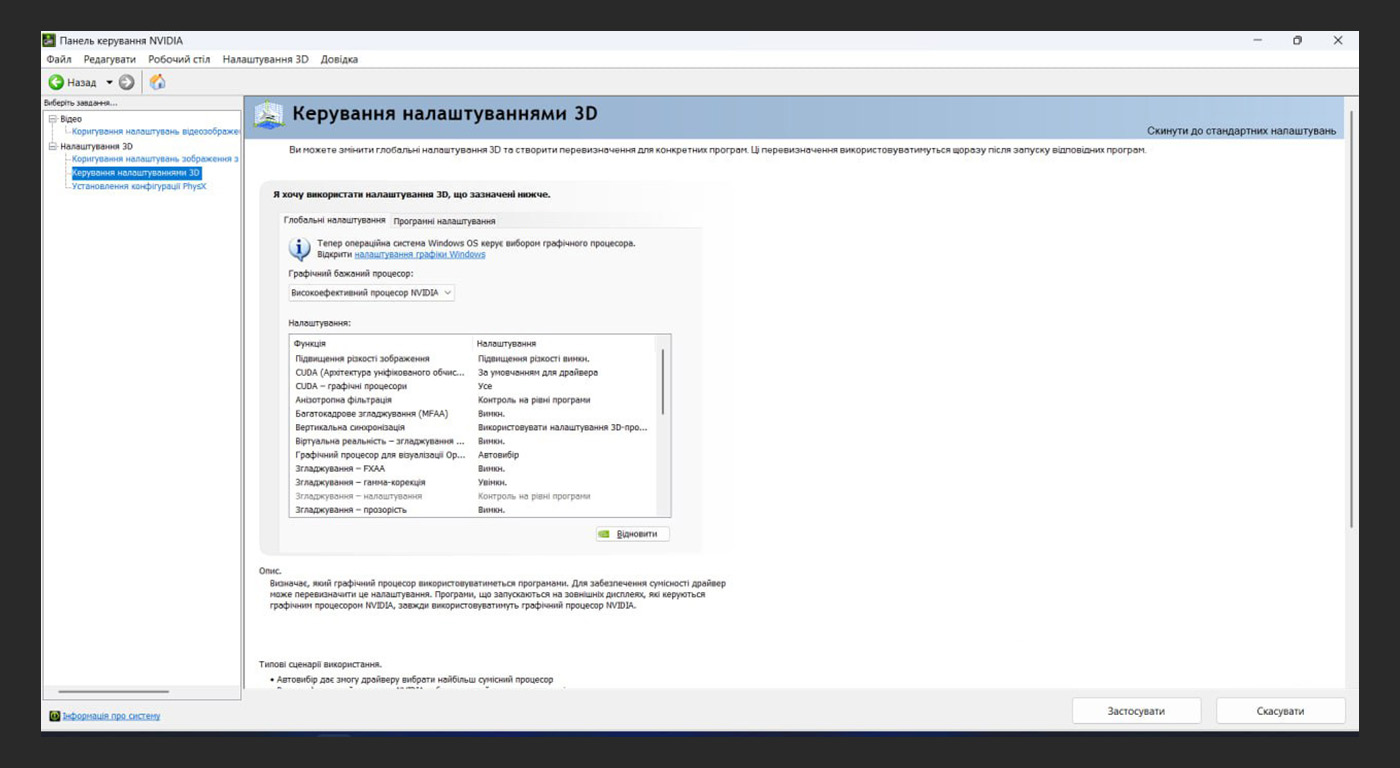Open the налаштування графіки Windows link
The height and width of the screenshot is (768, 1400).
click(x=420, y=254)
